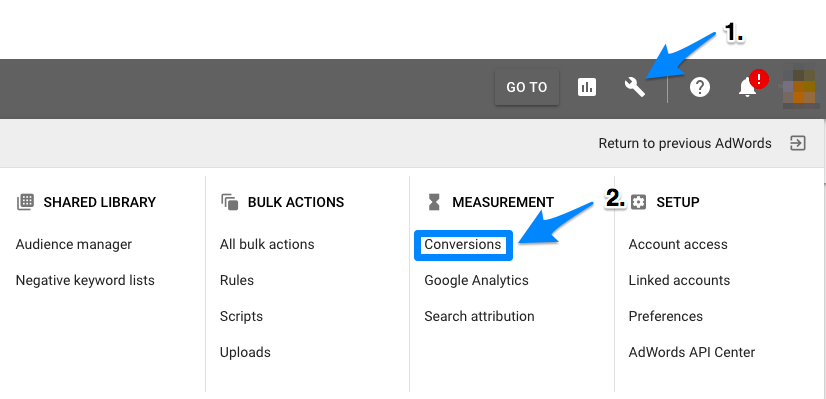The width and height of the screenshot is (826, 399).
Task: Open the help question mark icon
Action: (x=700, y=87)
